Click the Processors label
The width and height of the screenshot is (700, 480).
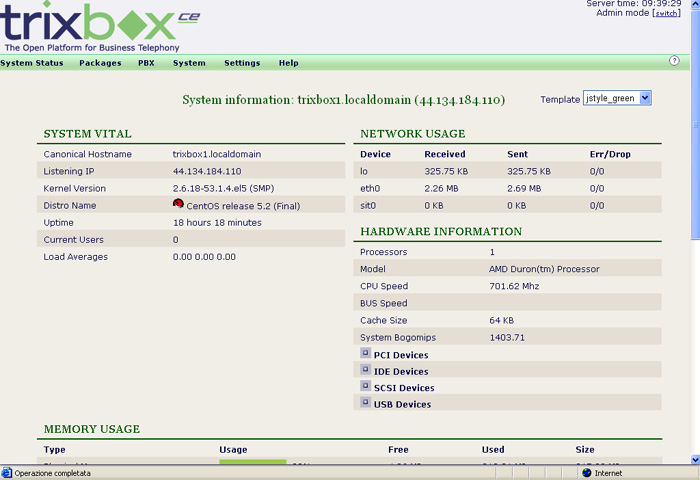click(383, 252)
